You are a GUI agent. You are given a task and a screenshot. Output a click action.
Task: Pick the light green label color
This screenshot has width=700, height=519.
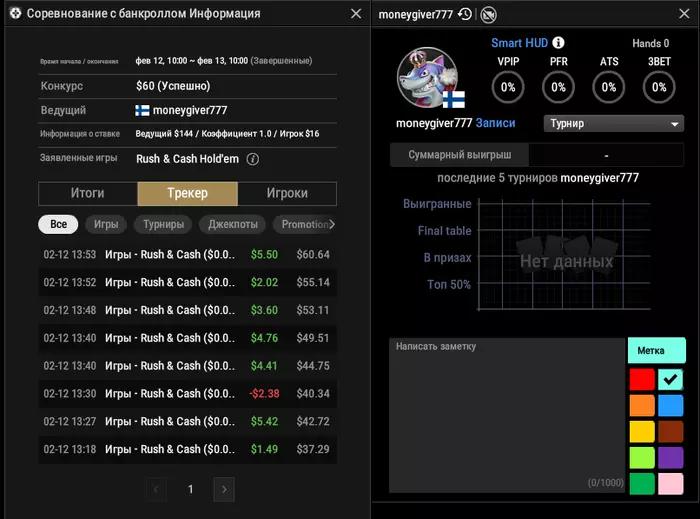coord(642,458)
